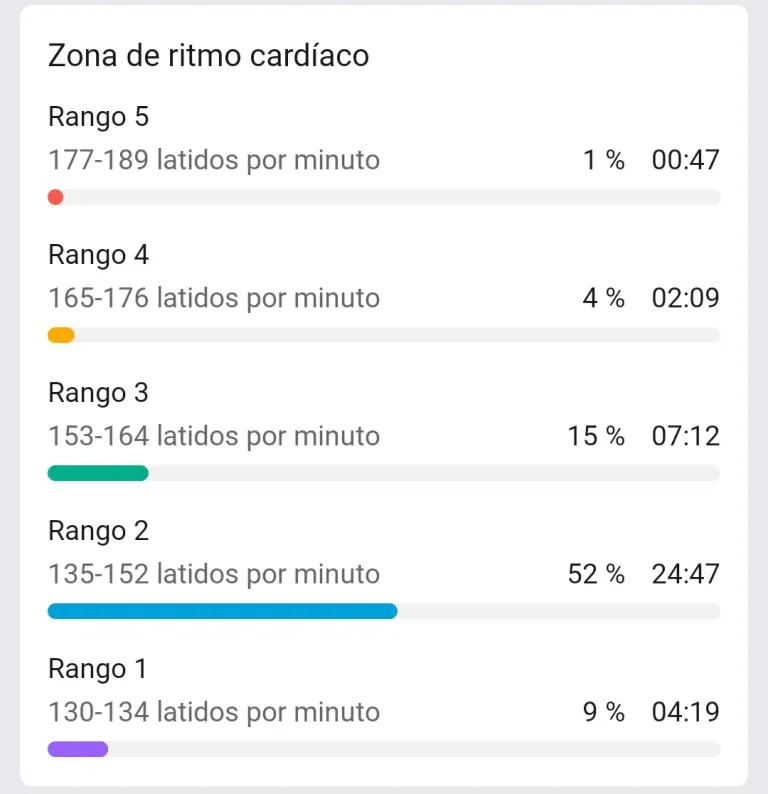
Task: Tap the 'Zona de ritmo cardíaco' heading
Action: coord(208,55)
